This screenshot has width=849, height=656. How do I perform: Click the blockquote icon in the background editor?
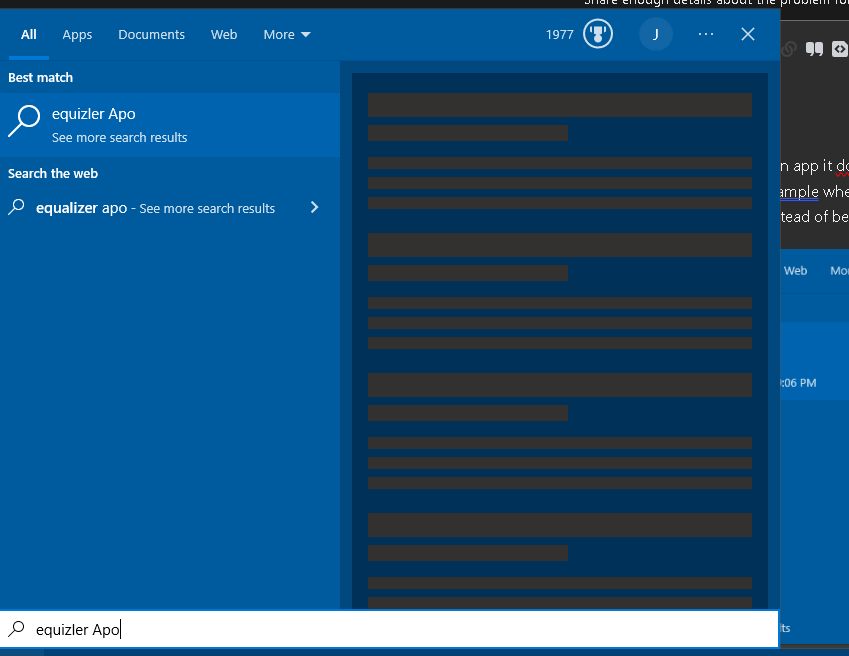(814, 49)
